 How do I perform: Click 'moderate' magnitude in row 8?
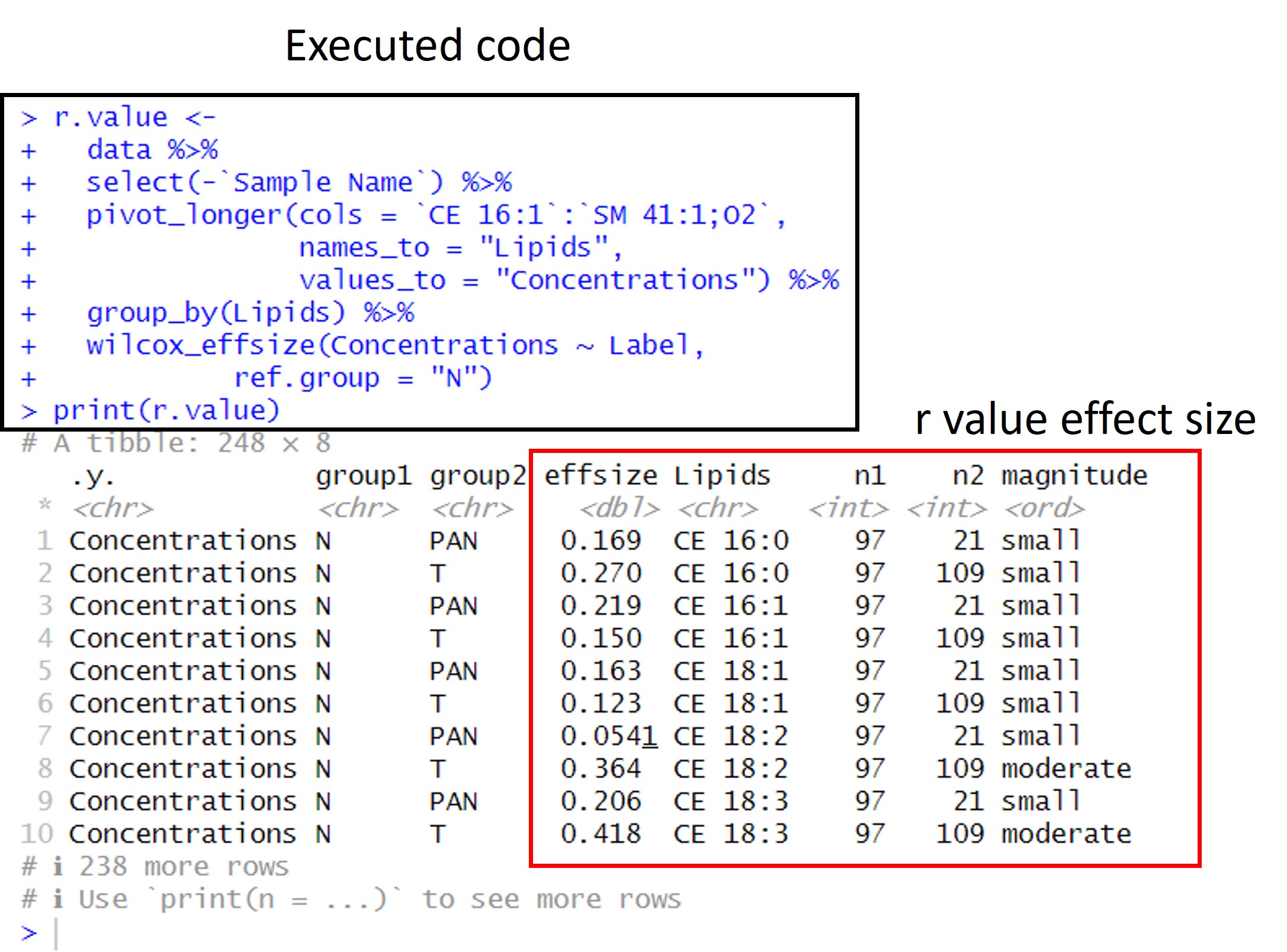tap(1065, 769)
